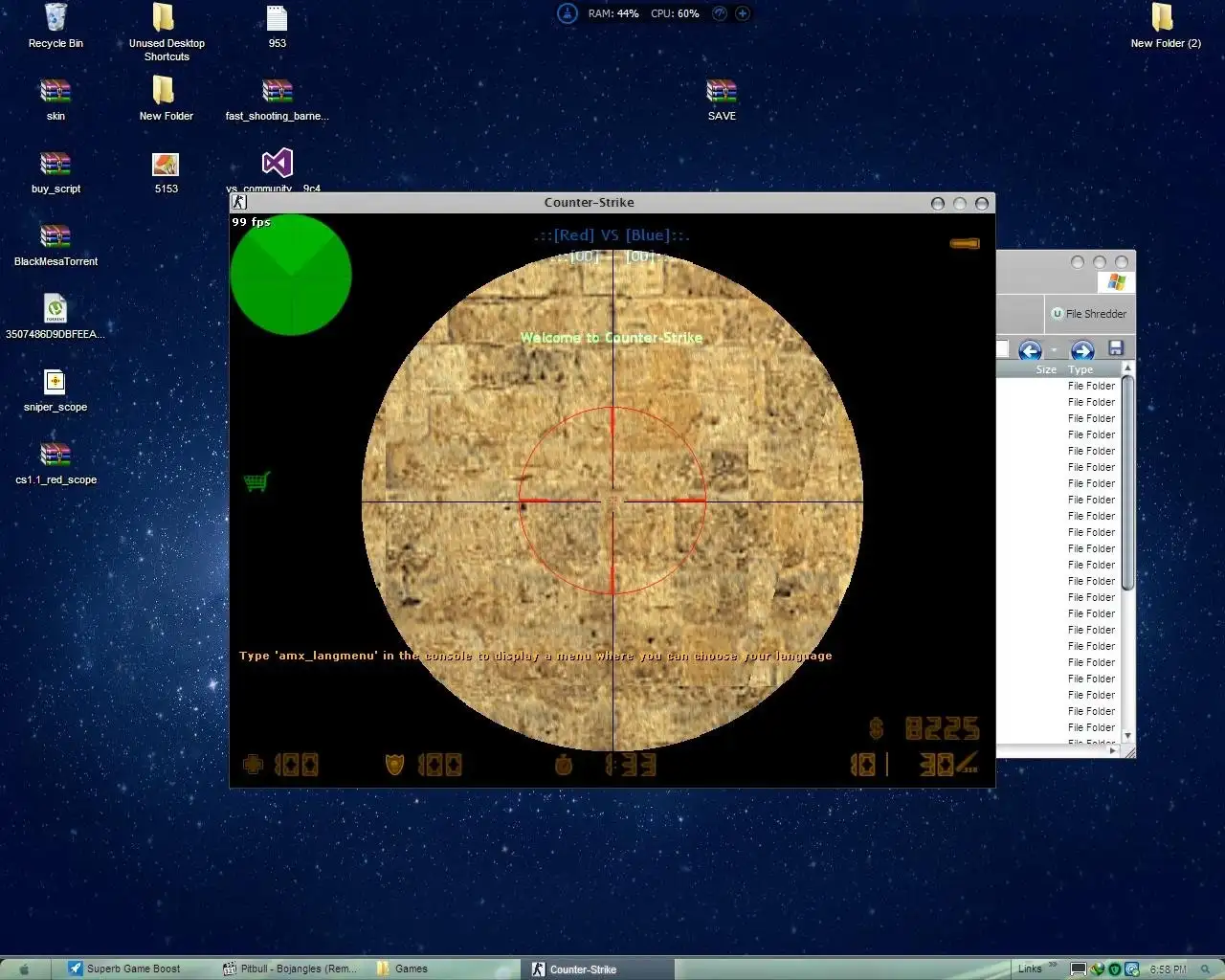The width and height of the screenshot is (1225, 980).
Task: Select the fast_shooting_barne... archive icon
Action: point(277,91)
